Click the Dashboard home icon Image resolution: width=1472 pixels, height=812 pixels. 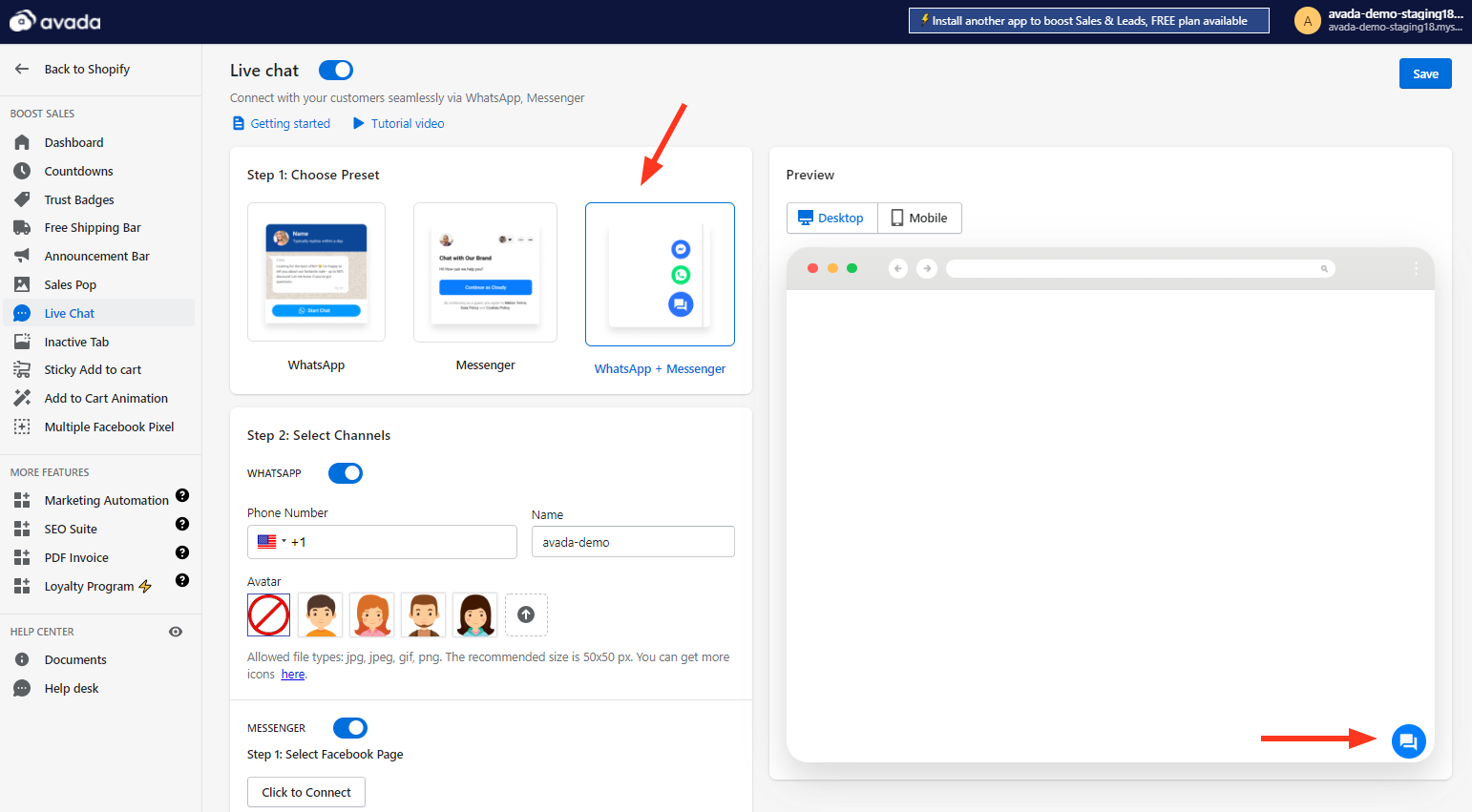(22, 142)
